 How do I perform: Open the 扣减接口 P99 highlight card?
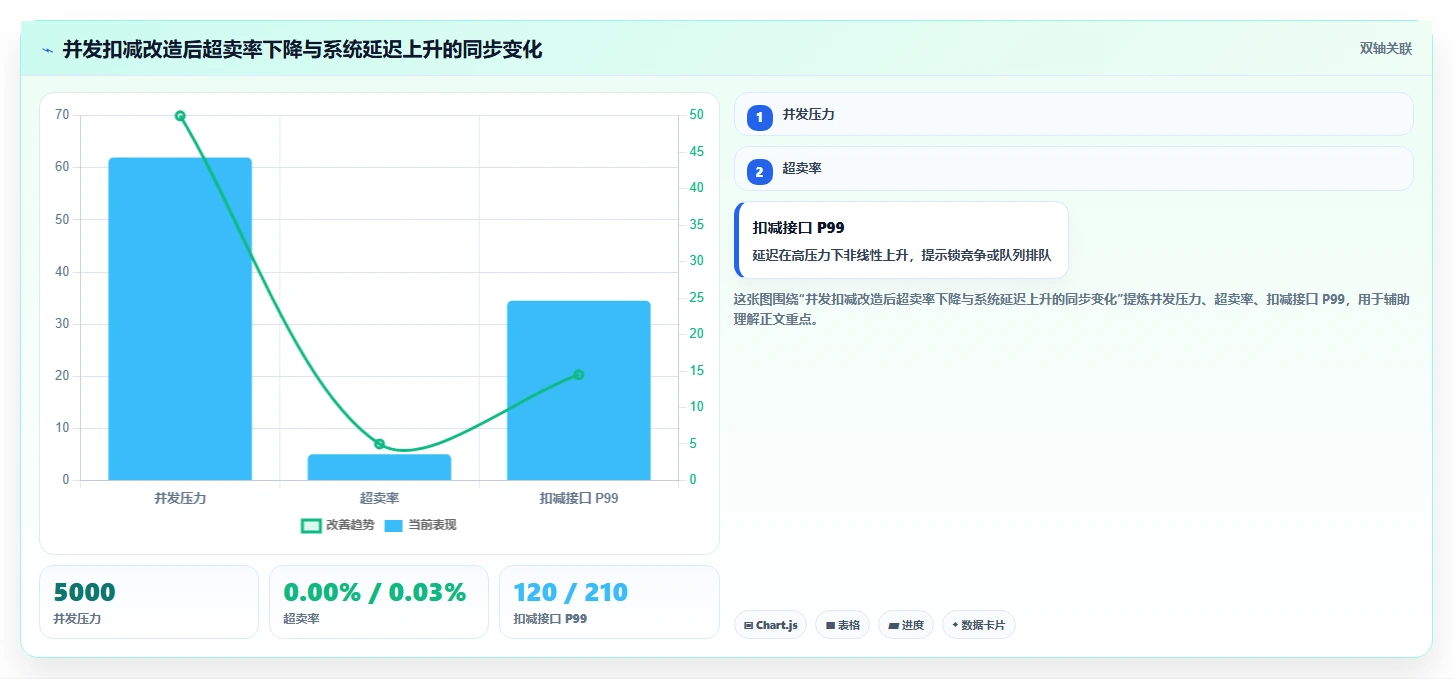click(901, 240)
